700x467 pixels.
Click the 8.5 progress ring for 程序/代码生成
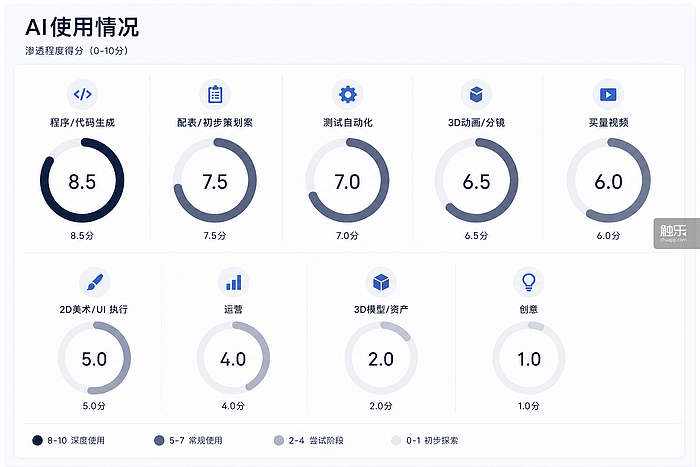click(x=82, y=180)
